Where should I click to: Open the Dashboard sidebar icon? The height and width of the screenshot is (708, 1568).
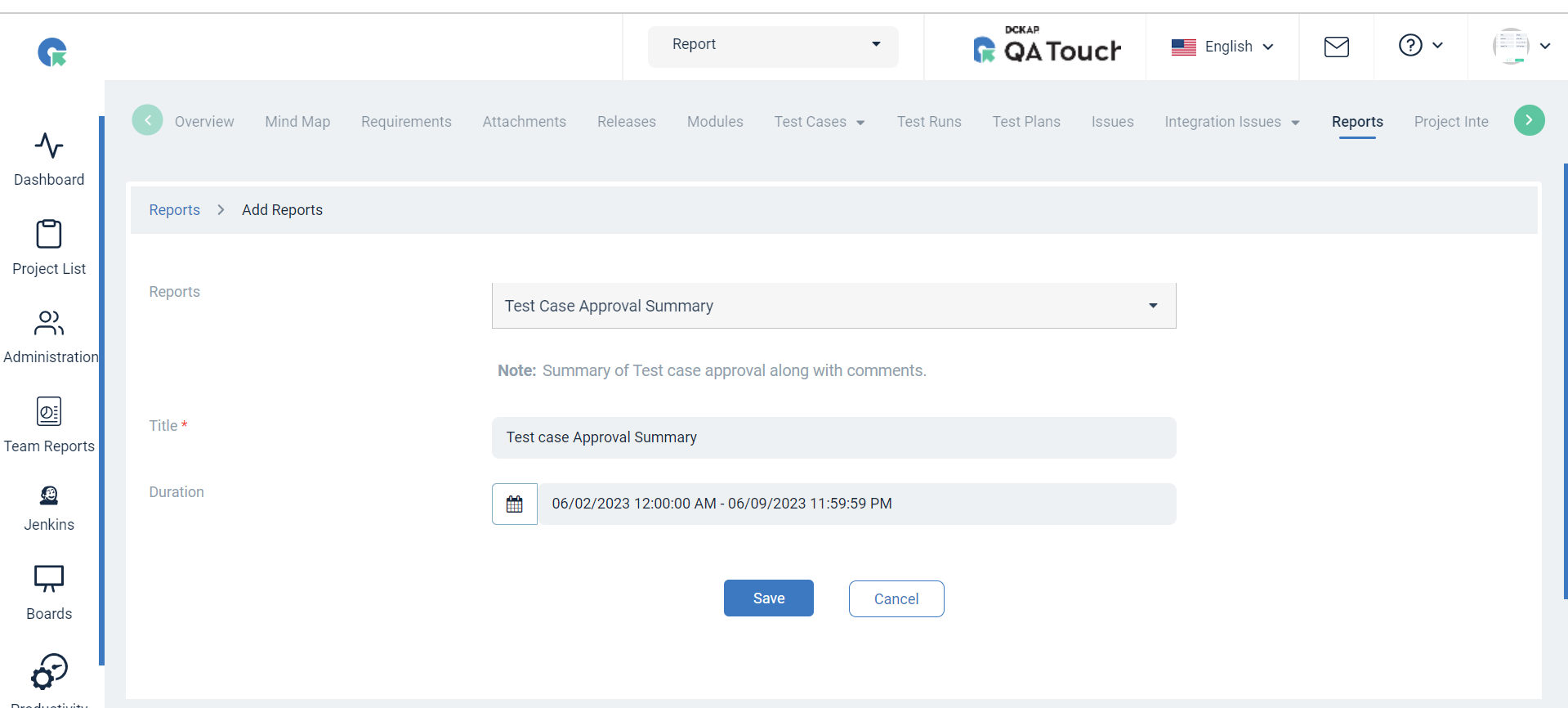pos(49,146)
